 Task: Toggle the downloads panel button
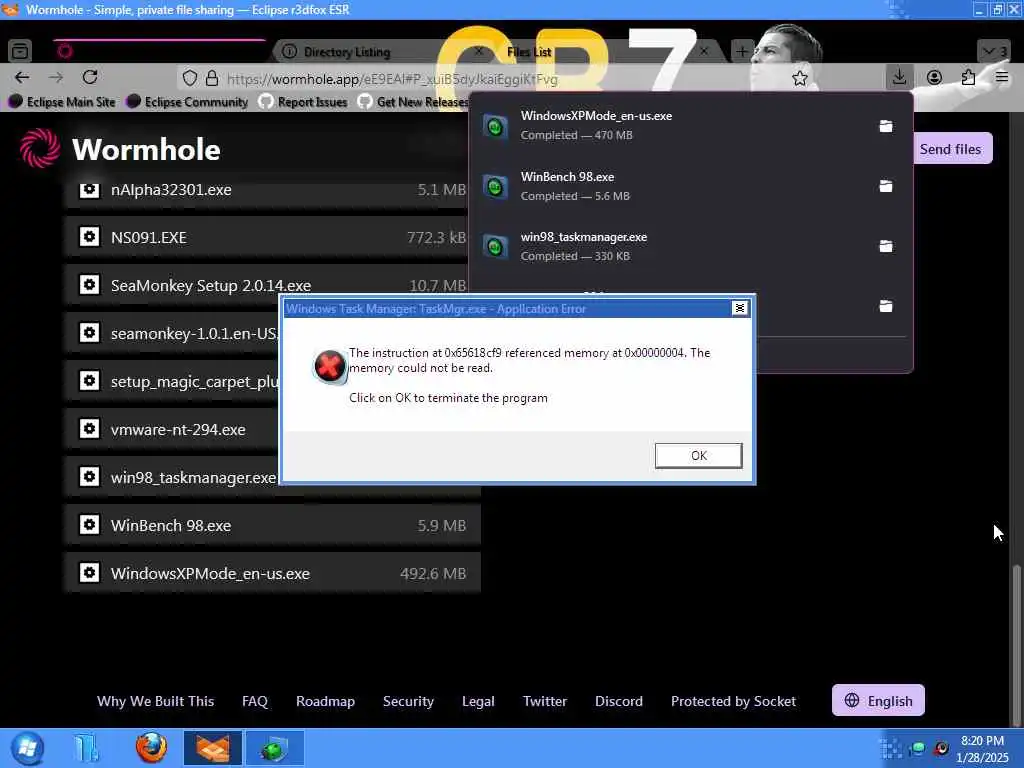pos(899,77)
